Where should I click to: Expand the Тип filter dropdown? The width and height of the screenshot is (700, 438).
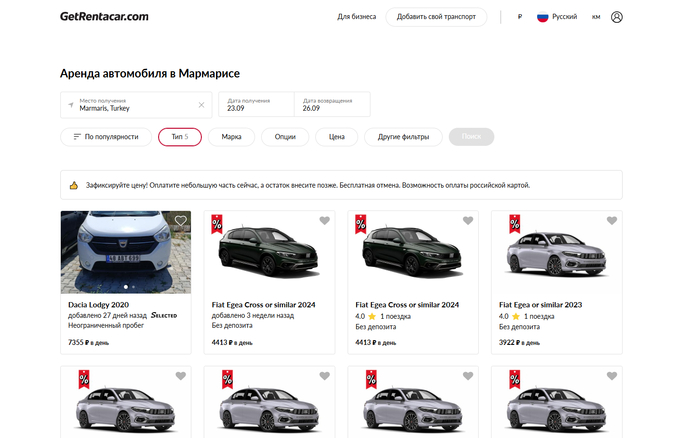(180, 137)
